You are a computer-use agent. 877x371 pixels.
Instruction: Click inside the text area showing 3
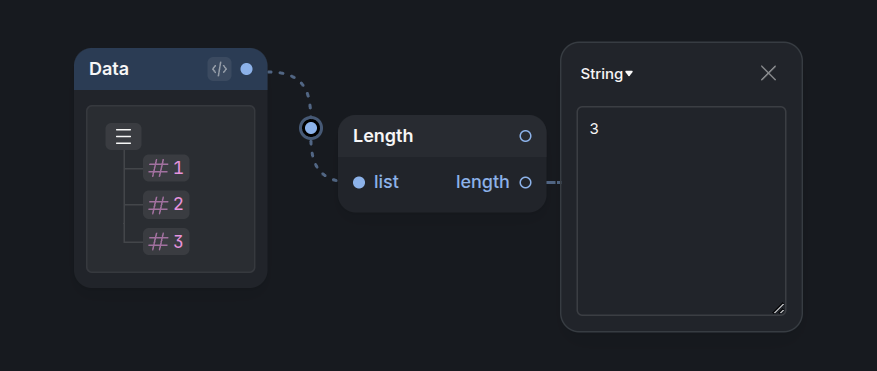(x=681, y=211)
